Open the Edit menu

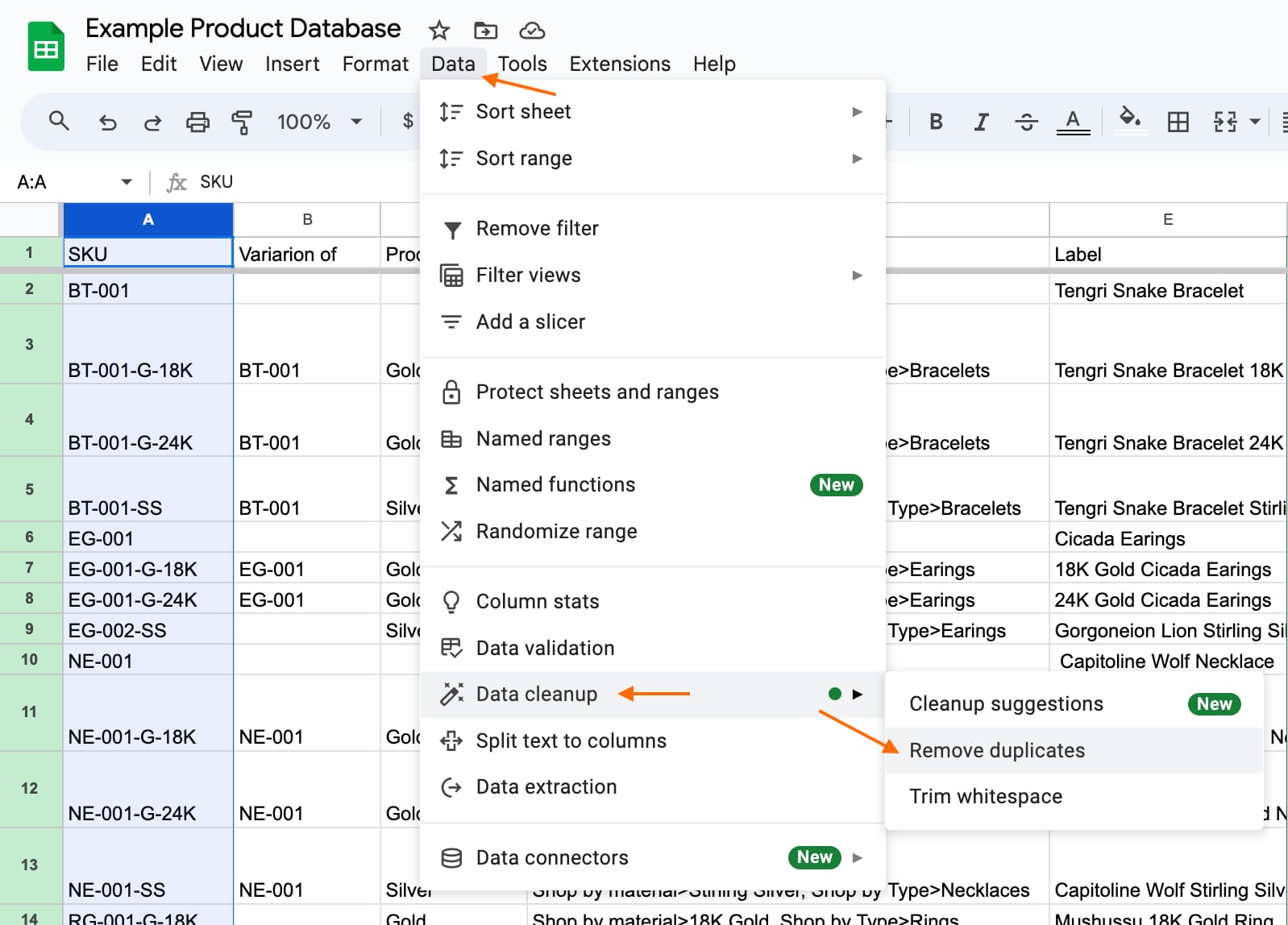(x=159, y=64)
